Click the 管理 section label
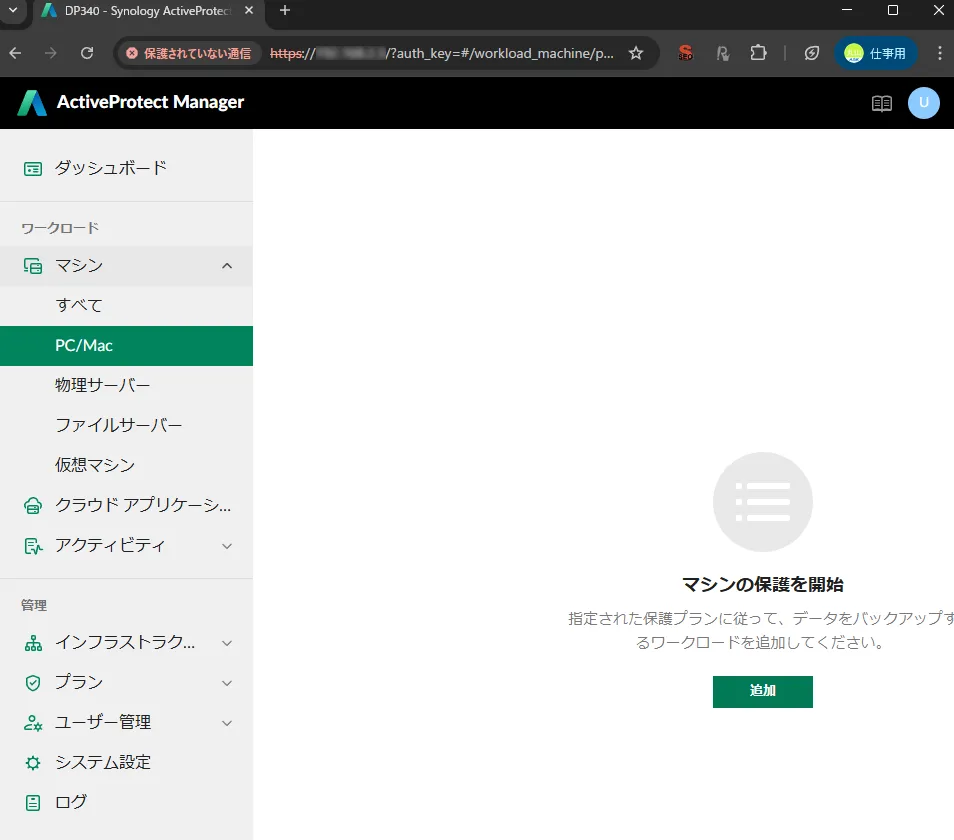 (x=34, y=605)
